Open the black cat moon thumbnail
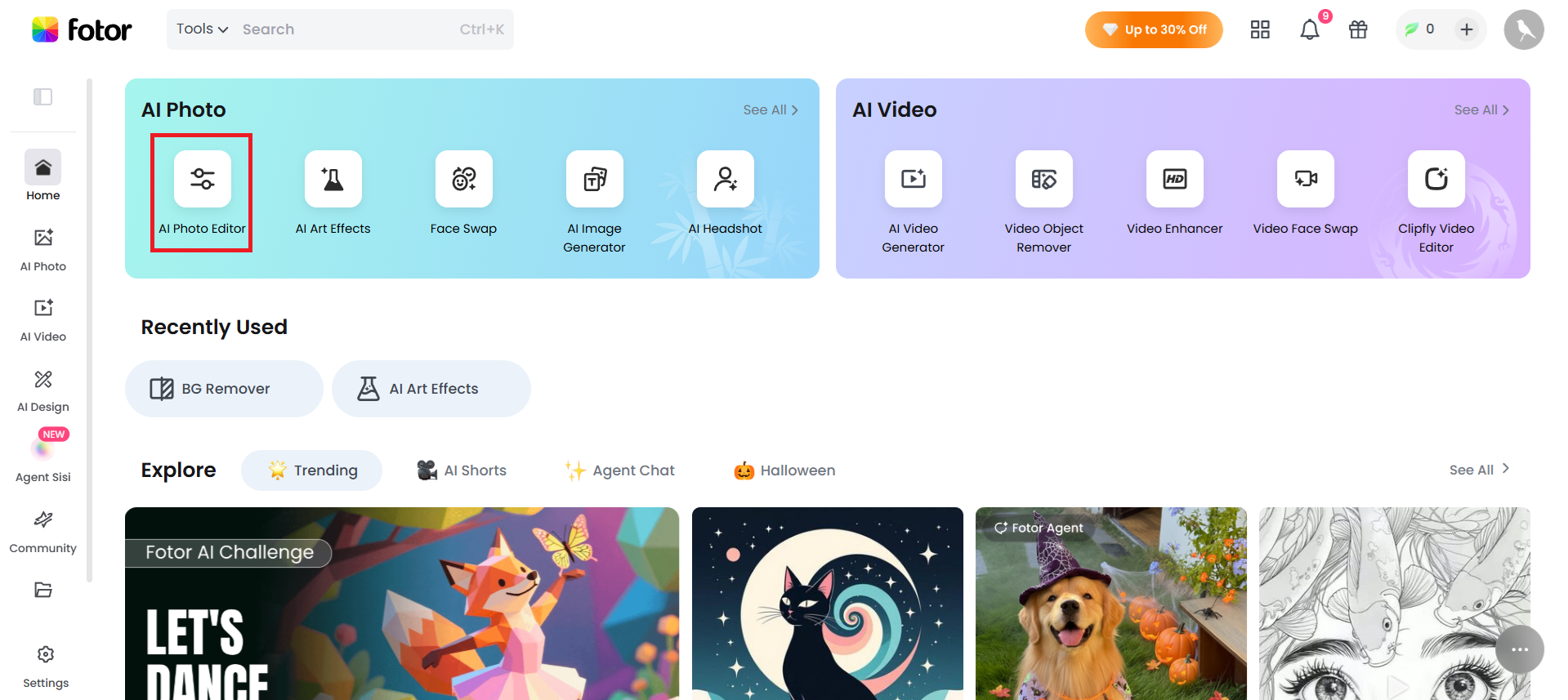The width and height of the screenshot is (1568, 700). (827, 604)
